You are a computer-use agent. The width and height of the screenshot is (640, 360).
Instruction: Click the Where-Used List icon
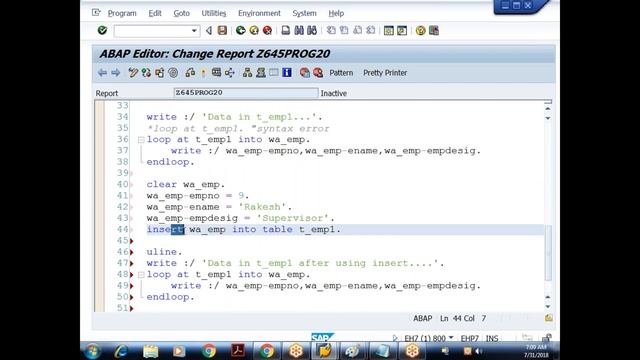pos(230,73)
